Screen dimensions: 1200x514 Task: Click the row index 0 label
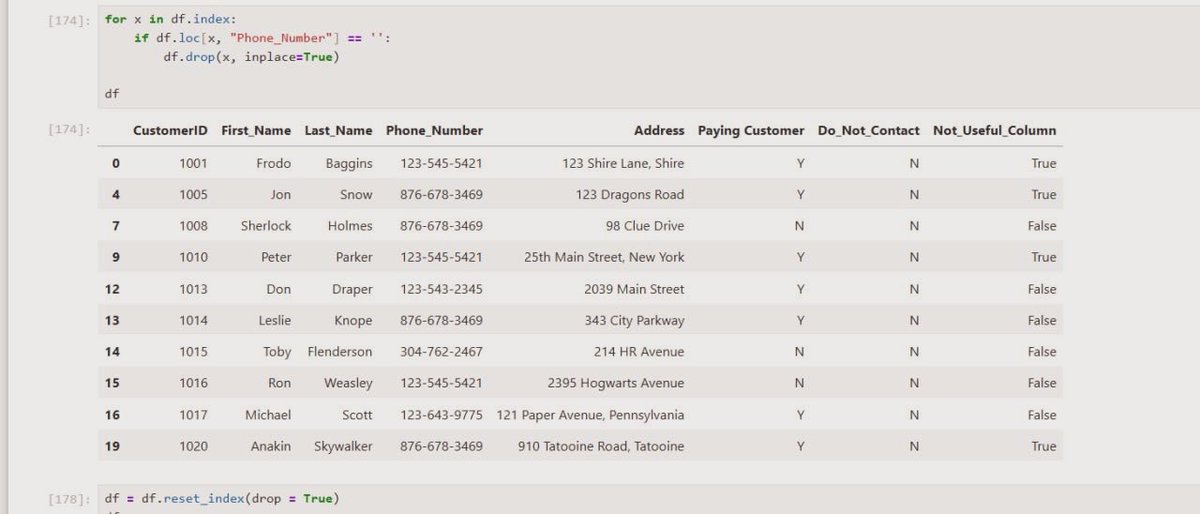pos(116,163)
